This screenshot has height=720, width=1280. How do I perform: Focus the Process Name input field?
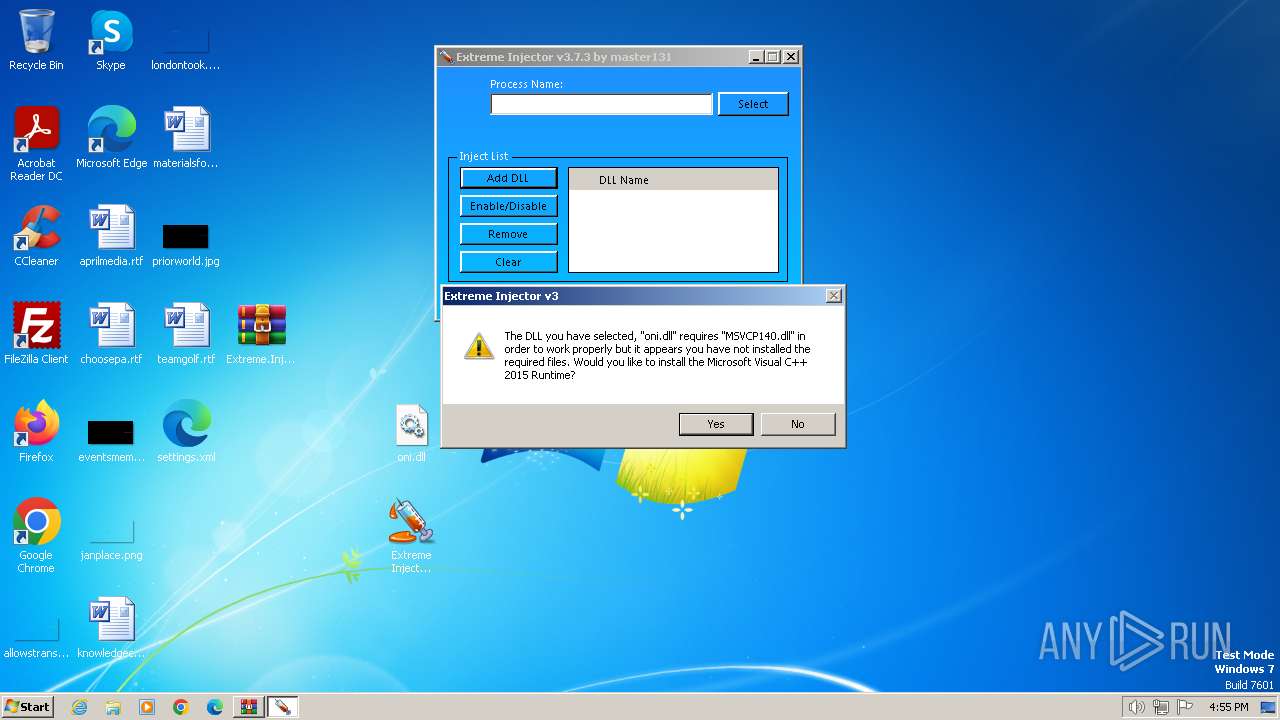(x=601, y=104)
